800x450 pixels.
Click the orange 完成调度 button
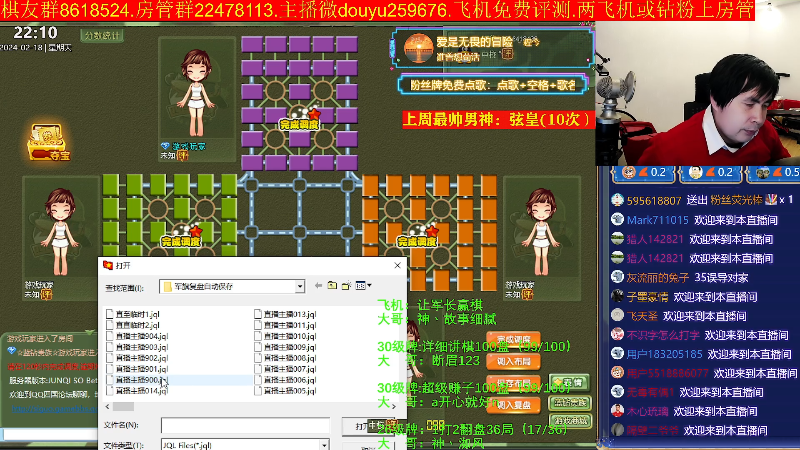pos(513,339)
